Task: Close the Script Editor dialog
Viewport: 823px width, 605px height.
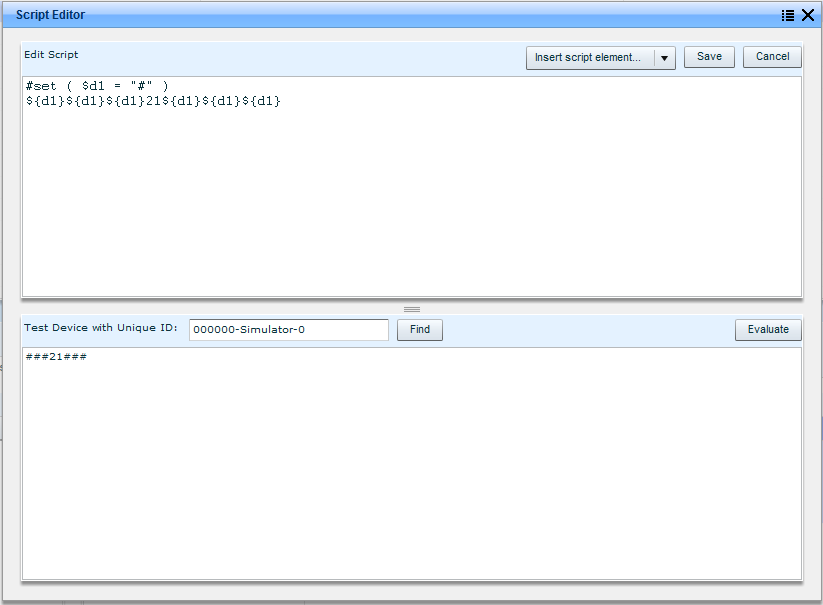Action: pos(808,15)
